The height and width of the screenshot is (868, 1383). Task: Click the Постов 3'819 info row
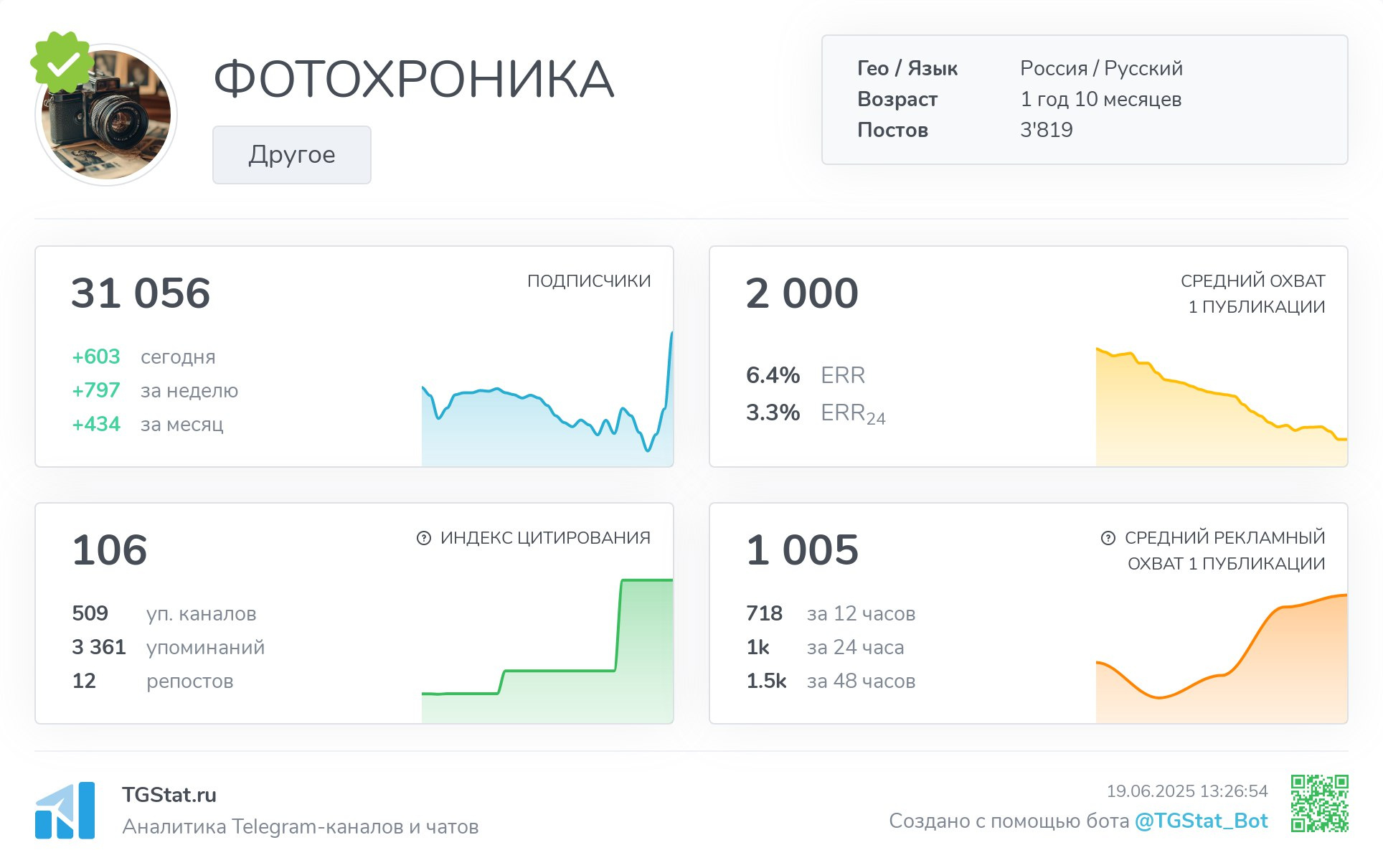click(965, 130)
